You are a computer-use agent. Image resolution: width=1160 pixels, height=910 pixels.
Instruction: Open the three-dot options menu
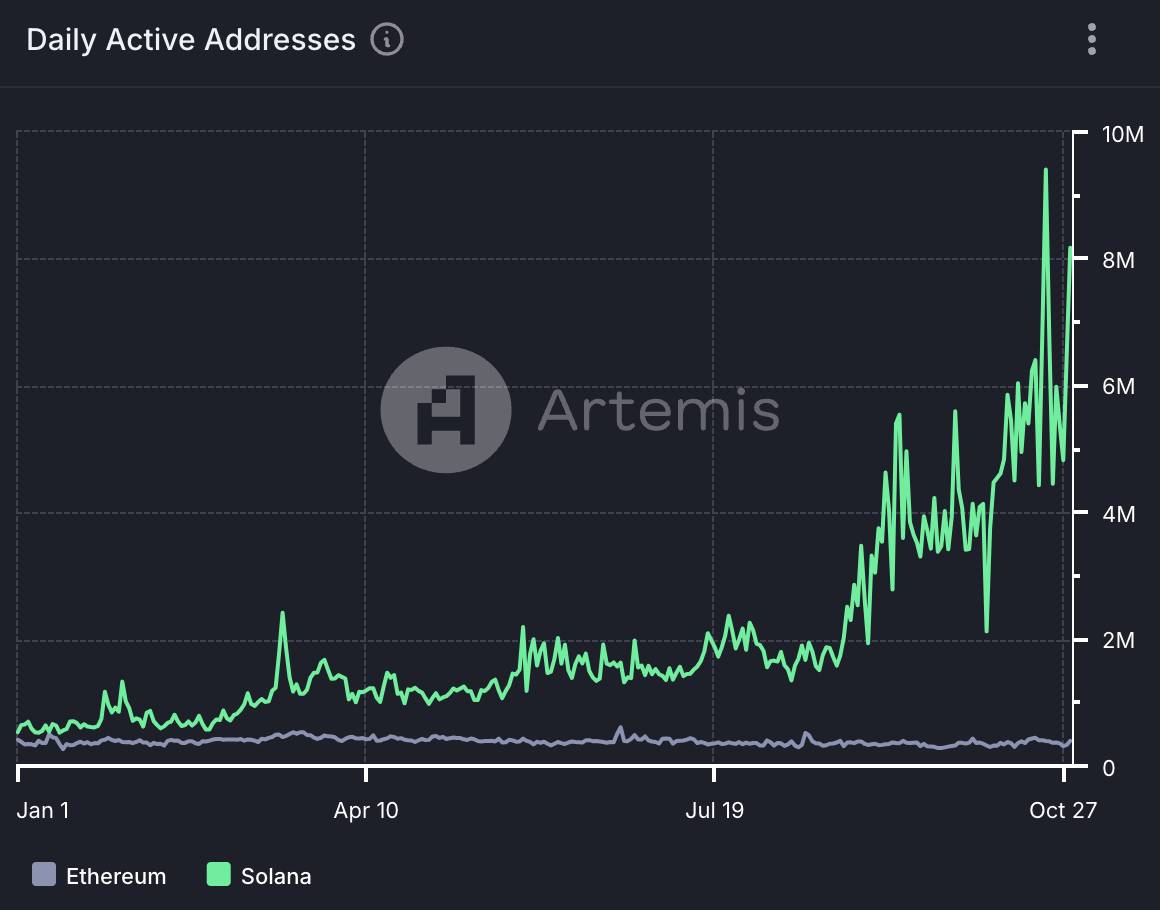tap(1092, 39)
